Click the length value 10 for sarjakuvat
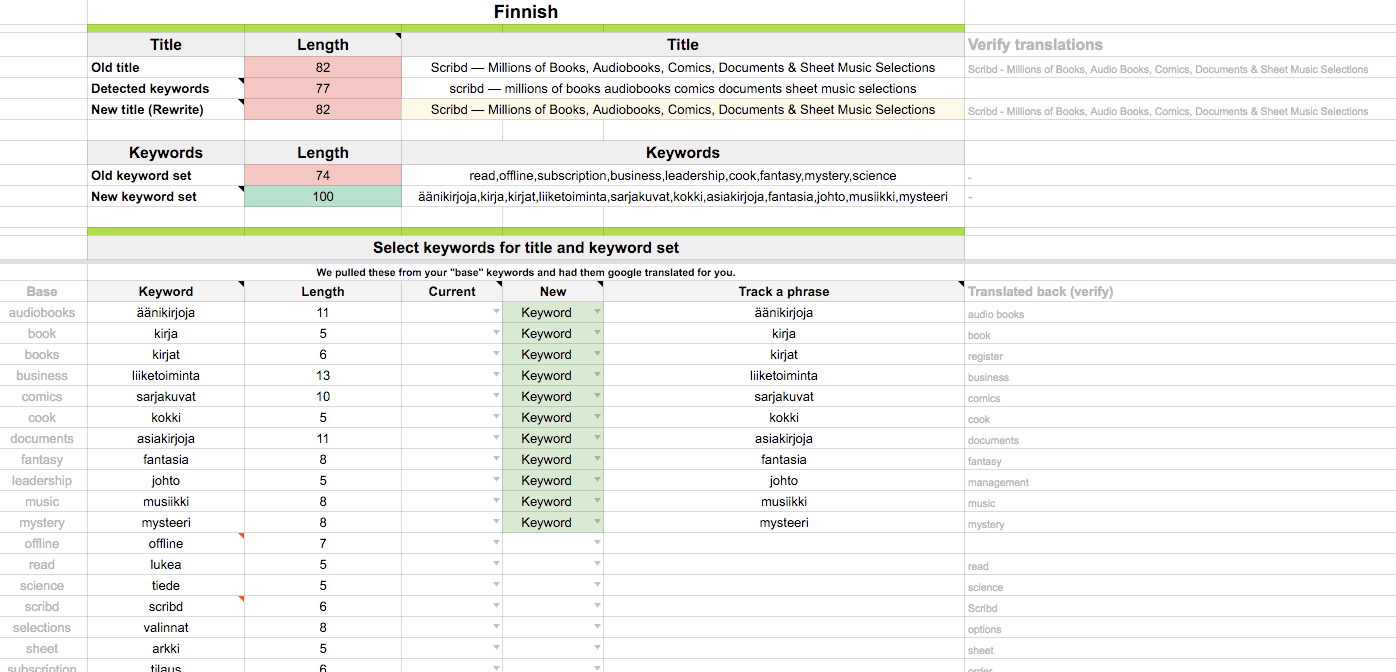This screenshot has width=1396, height=672. click(x=323, y=396)
